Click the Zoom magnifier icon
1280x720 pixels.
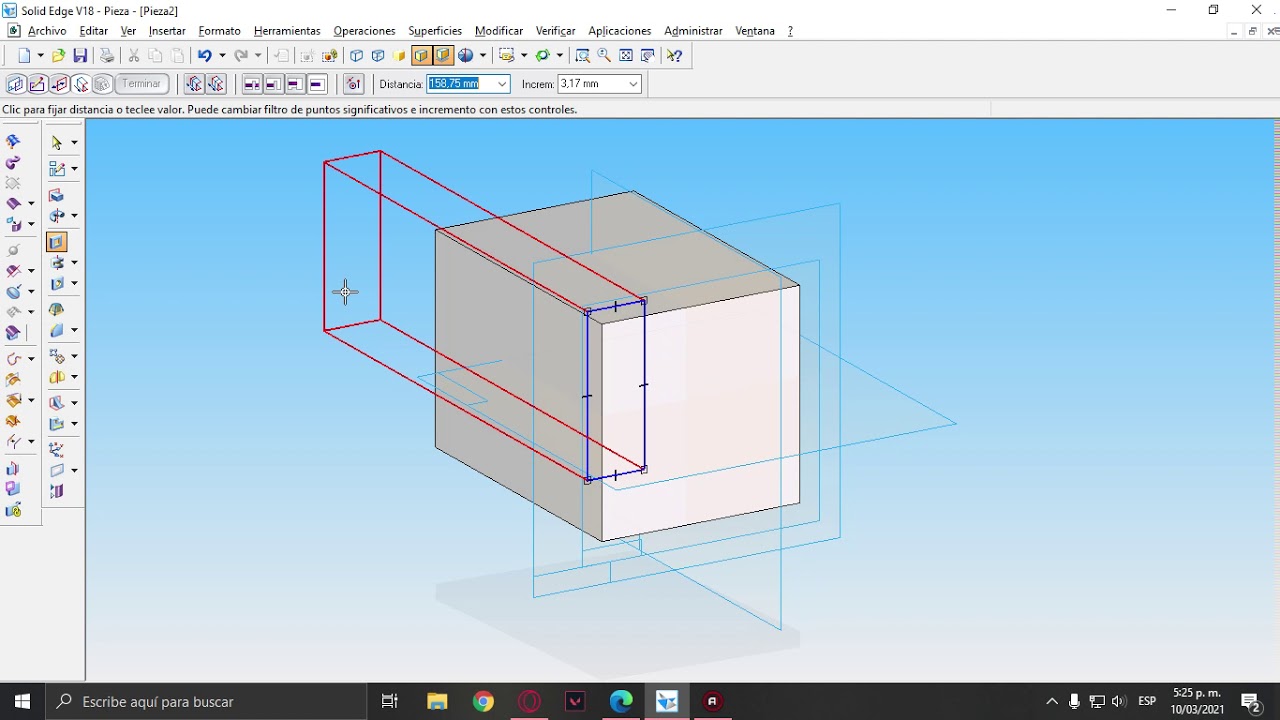(604, 56)
